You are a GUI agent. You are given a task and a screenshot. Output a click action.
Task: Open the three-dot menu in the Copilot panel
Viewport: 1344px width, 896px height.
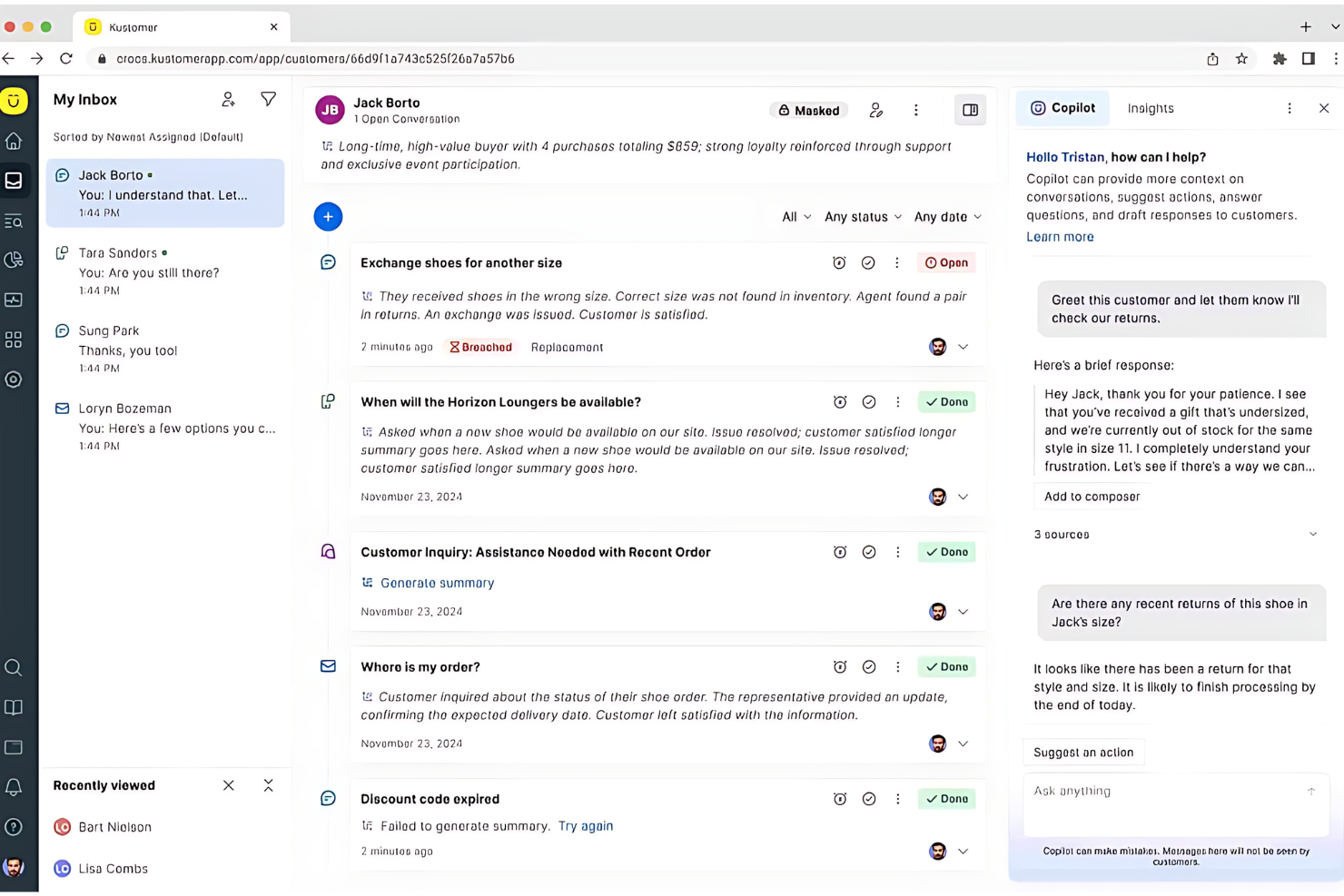pos(1290,108)
